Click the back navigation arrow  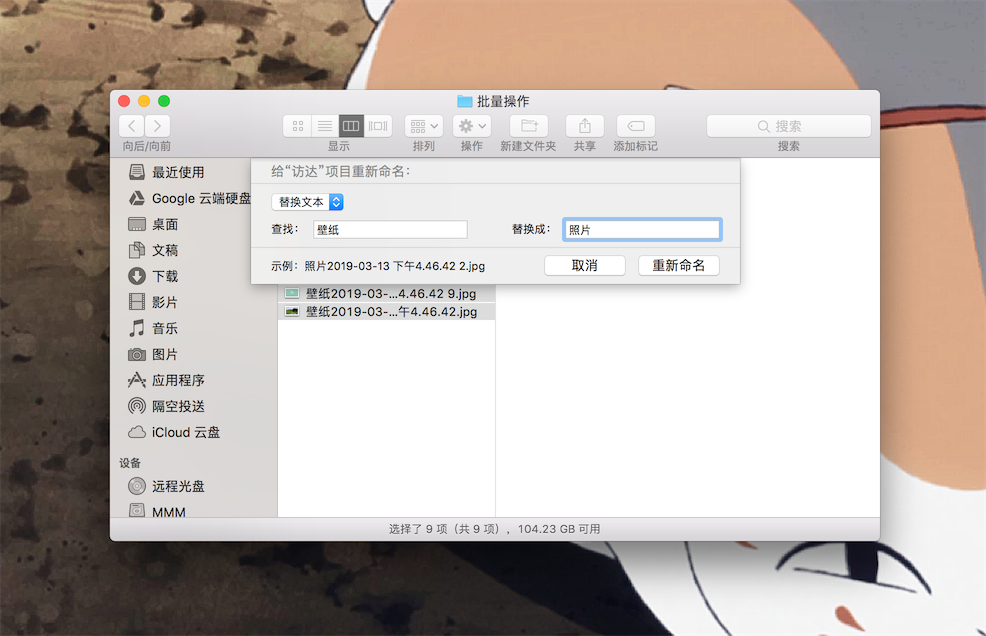[x=131, y=125]
